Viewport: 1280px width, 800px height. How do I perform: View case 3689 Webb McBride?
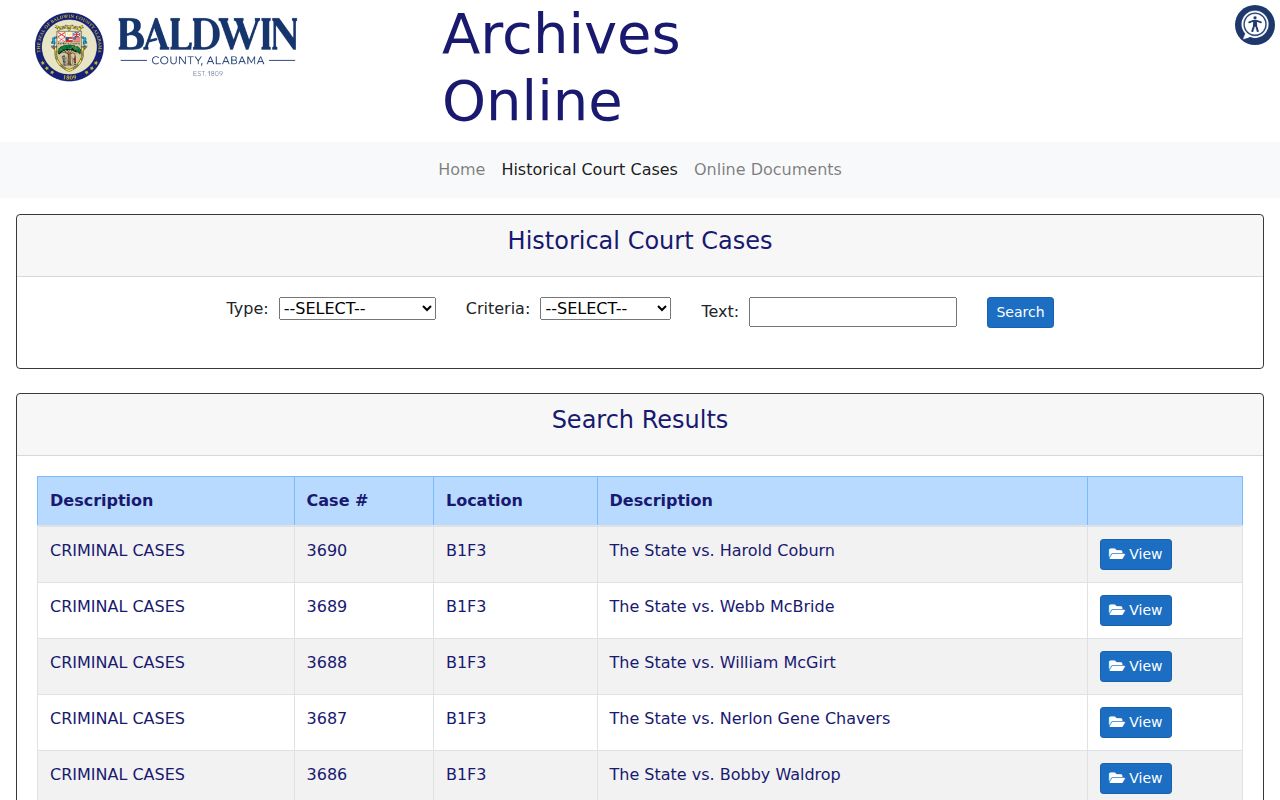[1135, 611]
